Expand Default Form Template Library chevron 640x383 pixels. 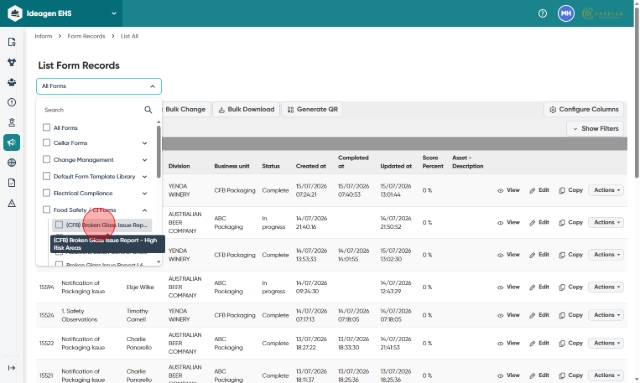point(144,176)
